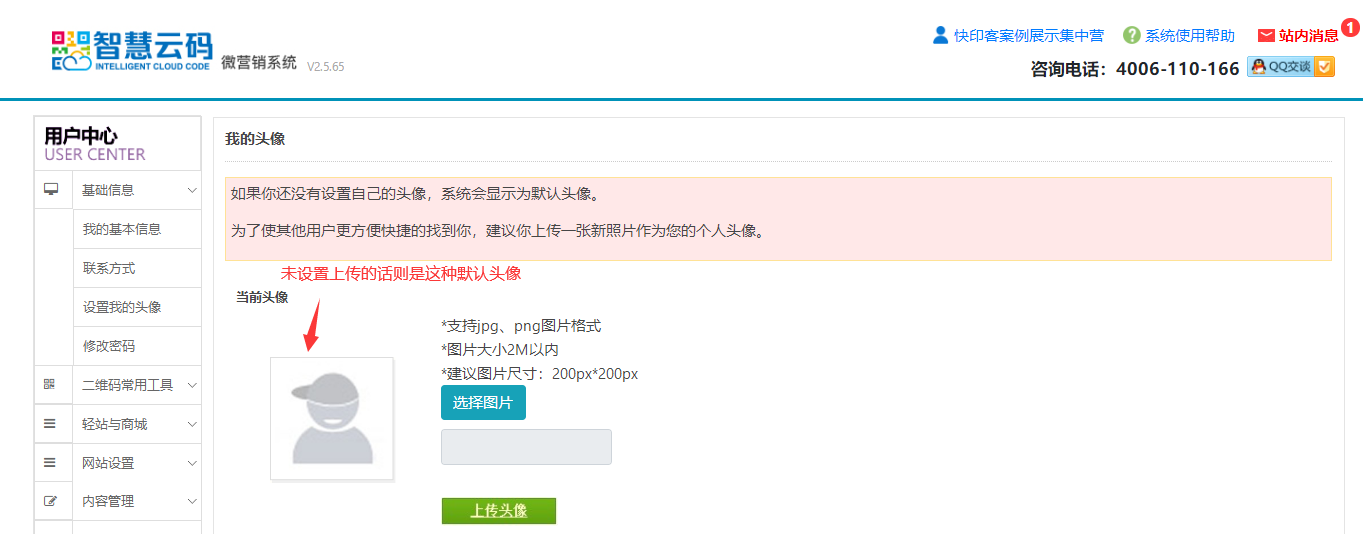Screen dimensions: 1363x534
Task: Go to 联系方式 in the sidebar
Action: (109, 268)
